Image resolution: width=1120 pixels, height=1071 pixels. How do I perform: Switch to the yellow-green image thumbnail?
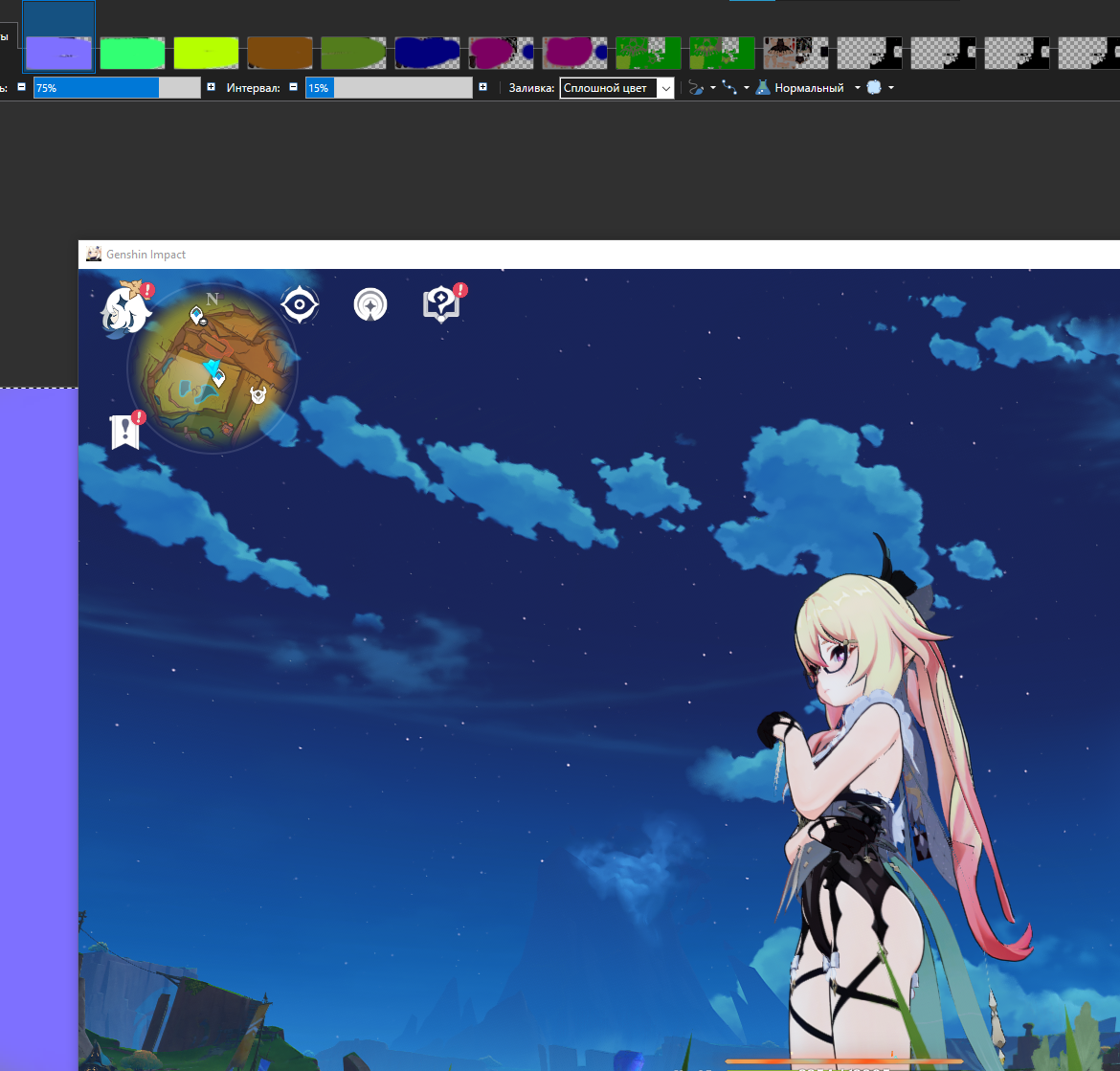207,53
